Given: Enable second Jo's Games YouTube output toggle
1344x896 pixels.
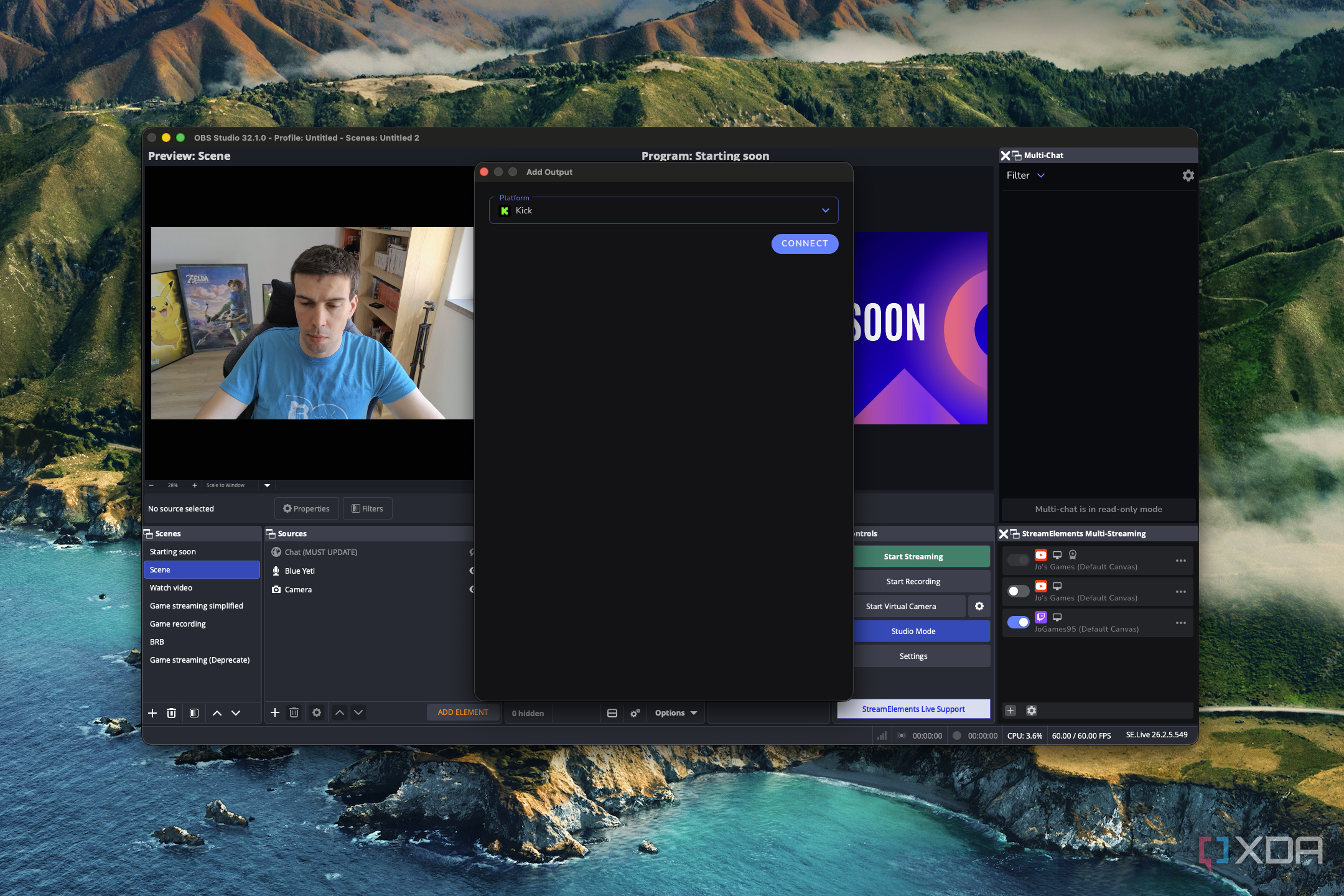Looking at the screenshot, I should [x=1018, y=591].
